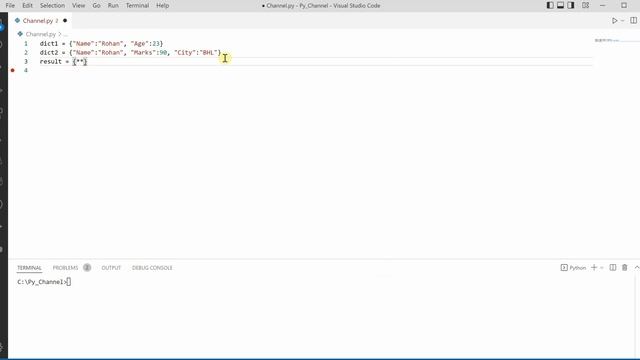Maximize the panel with chevron up
The height and width of the screenshot is (360, 640).
[x=637, y=267]
